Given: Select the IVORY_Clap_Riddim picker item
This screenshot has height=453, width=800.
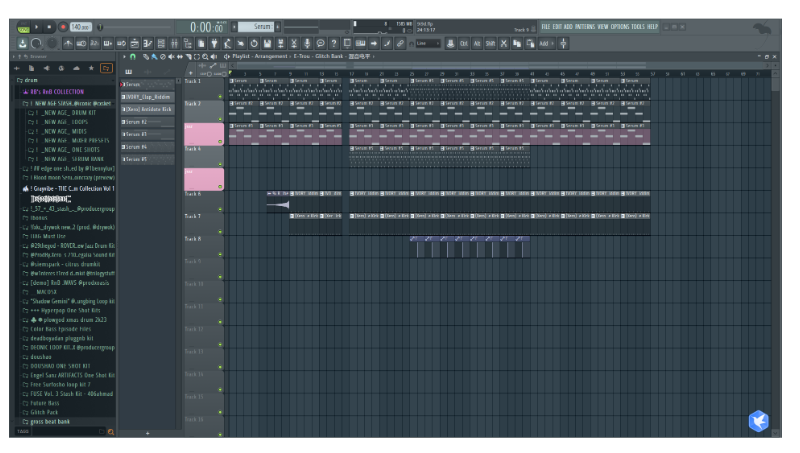Looking at the screenshot, I should coord(147,97).
